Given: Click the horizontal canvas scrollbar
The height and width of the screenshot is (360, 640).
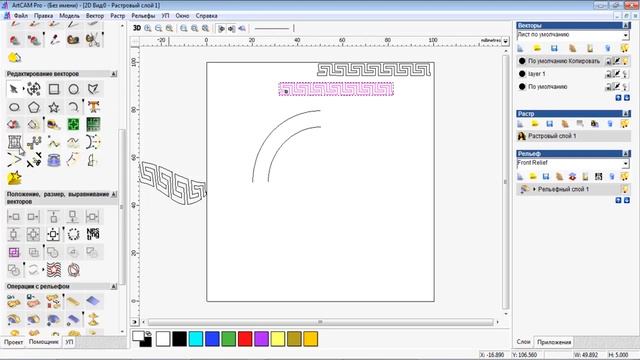Looking at the screenshot, I should (x=320, y=322).
